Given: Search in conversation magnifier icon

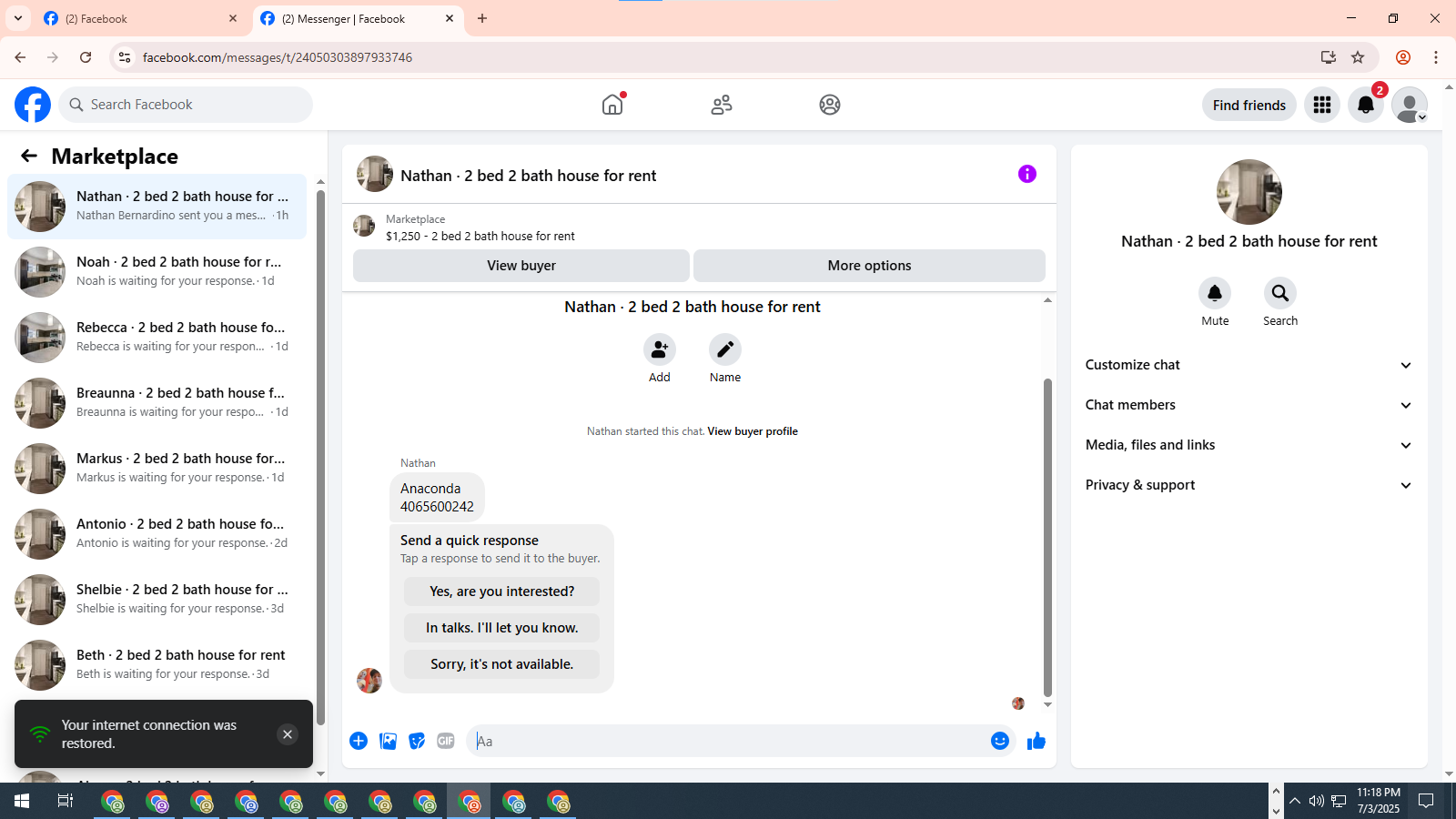Looking at the screenshot, I should (1280, 293).
